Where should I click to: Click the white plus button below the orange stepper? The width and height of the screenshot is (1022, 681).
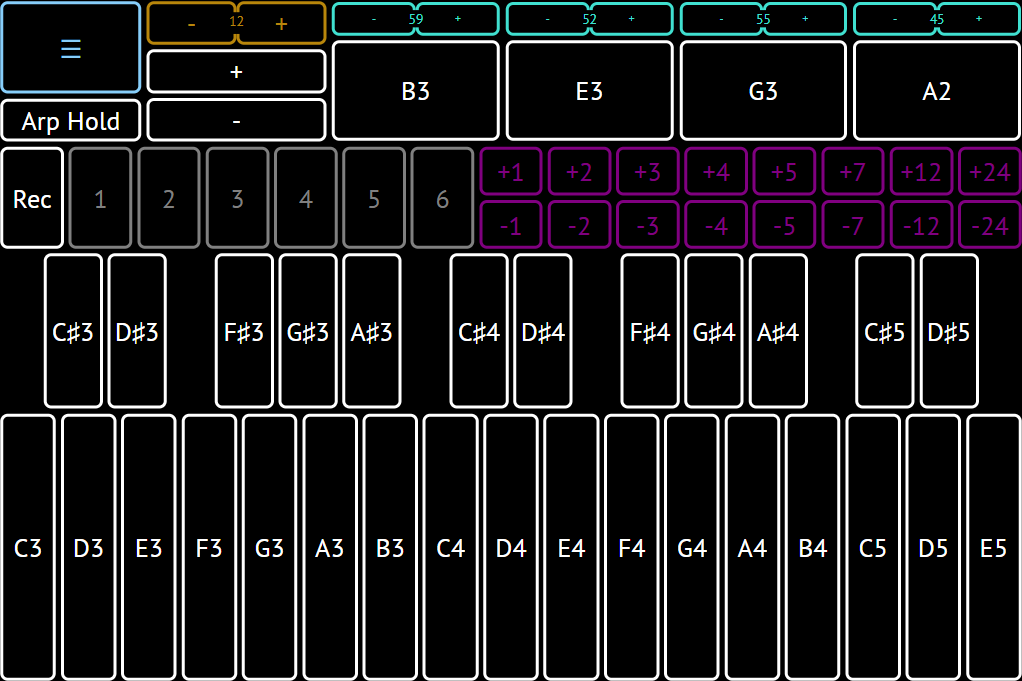coord(236,72)
